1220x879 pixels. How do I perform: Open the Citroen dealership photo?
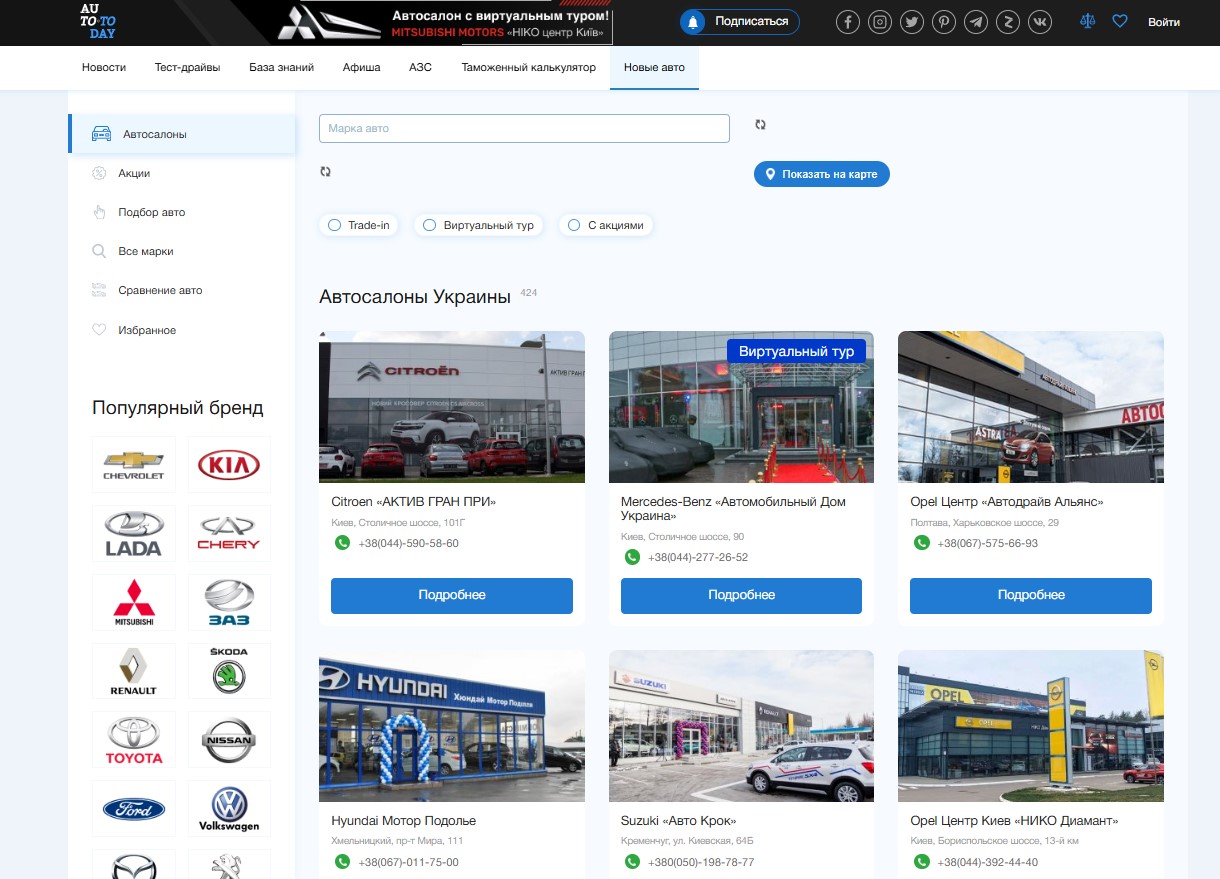(x=452, y=407)
